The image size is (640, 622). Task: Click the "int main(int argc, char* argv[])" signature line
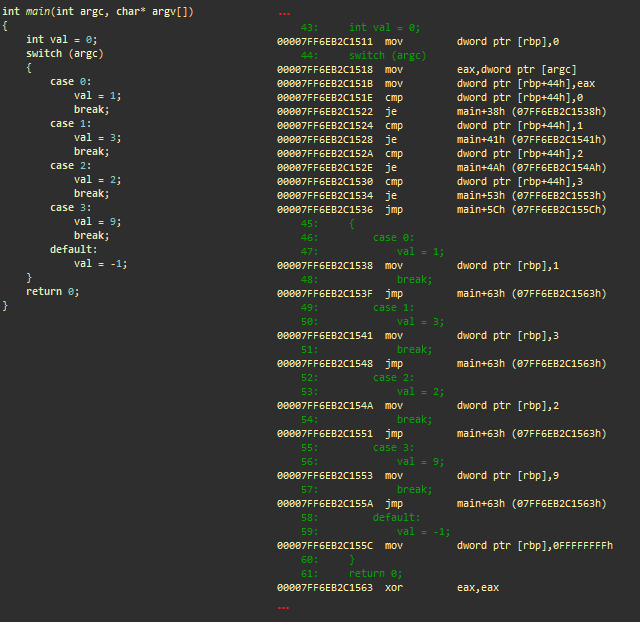point(98,11)
